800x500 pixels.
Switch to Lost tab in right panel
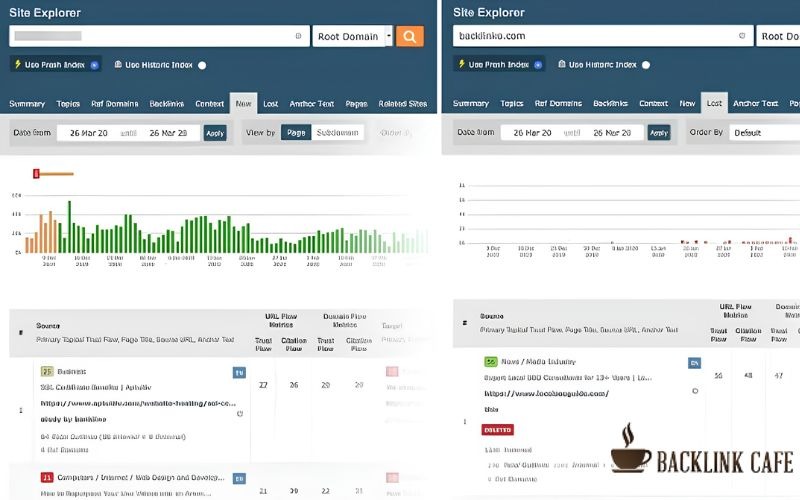714,103
